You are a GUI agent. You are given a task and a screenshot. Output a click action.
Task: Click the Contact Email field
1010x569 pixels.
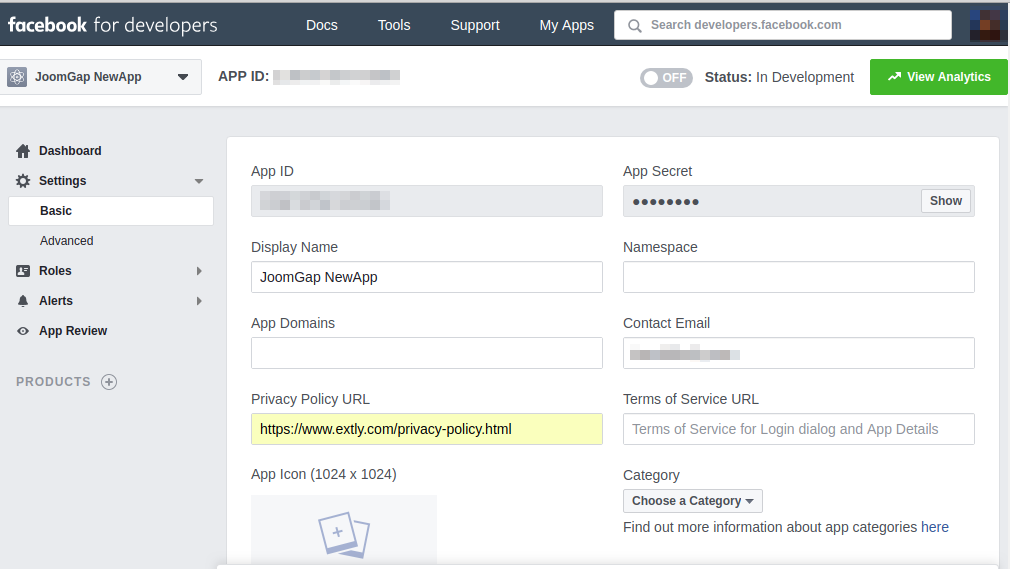799,353
